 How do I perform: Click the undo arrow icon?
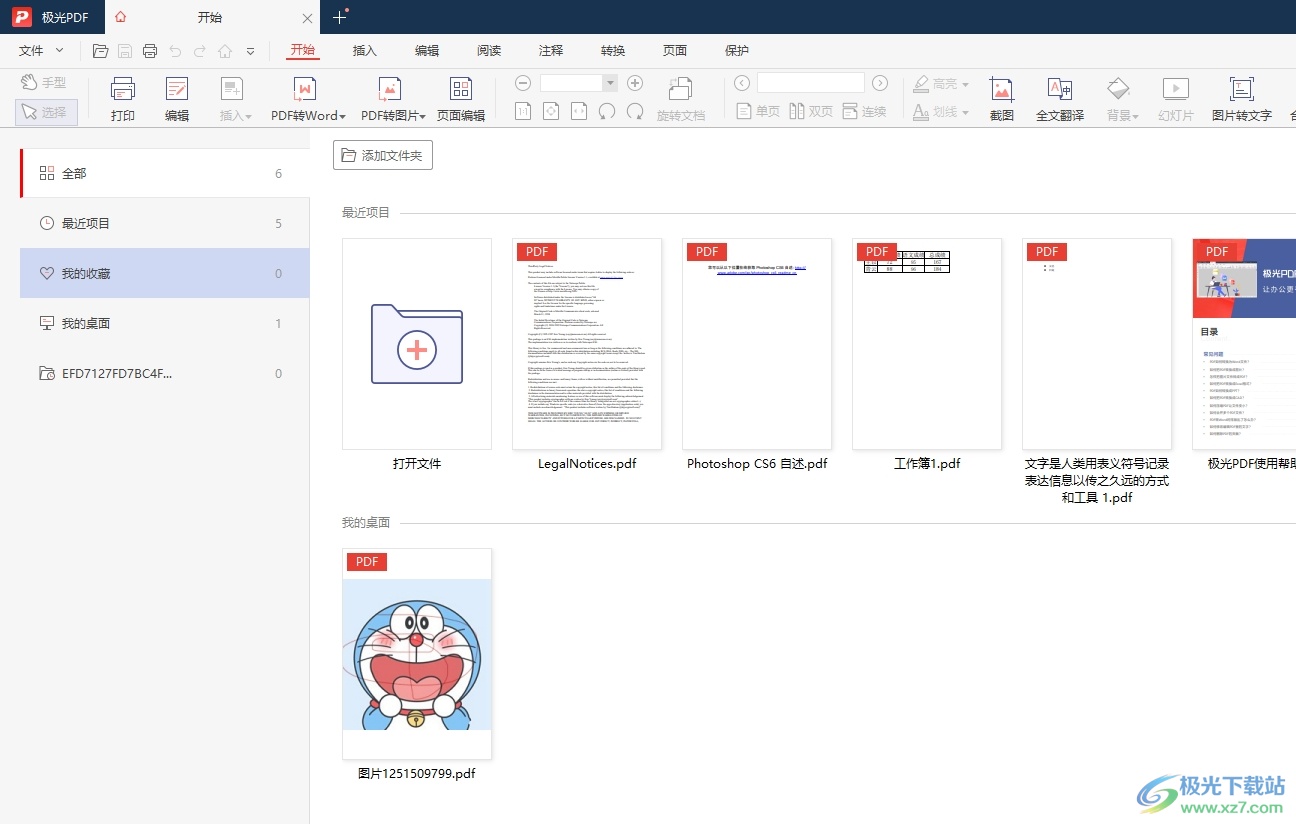click(x=176, y=51)
